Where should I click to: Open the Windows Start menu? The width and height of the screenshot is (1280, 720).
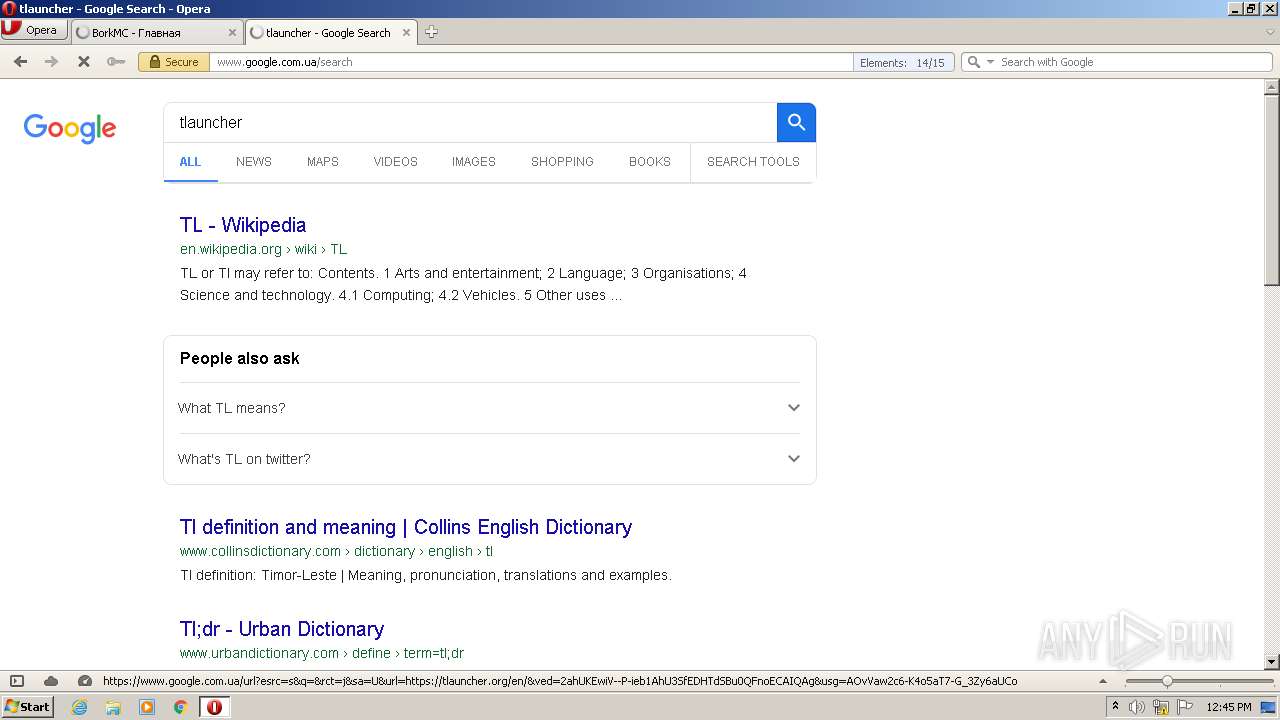point(27,707)
